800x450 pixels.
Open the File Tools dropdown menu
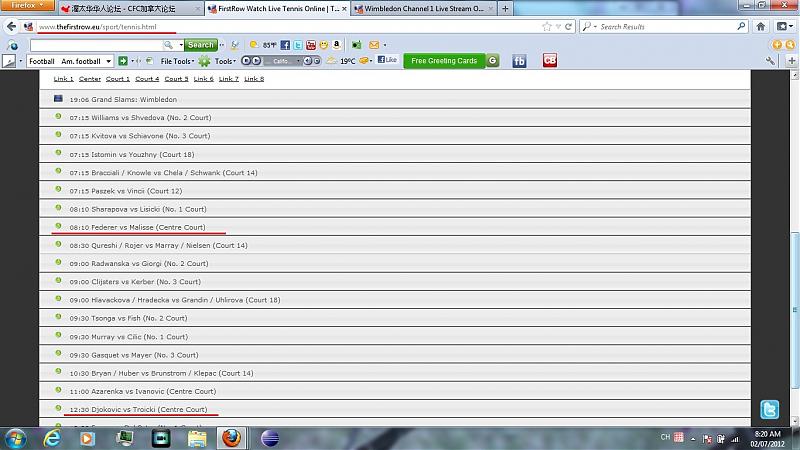click(x=176, y=61)
